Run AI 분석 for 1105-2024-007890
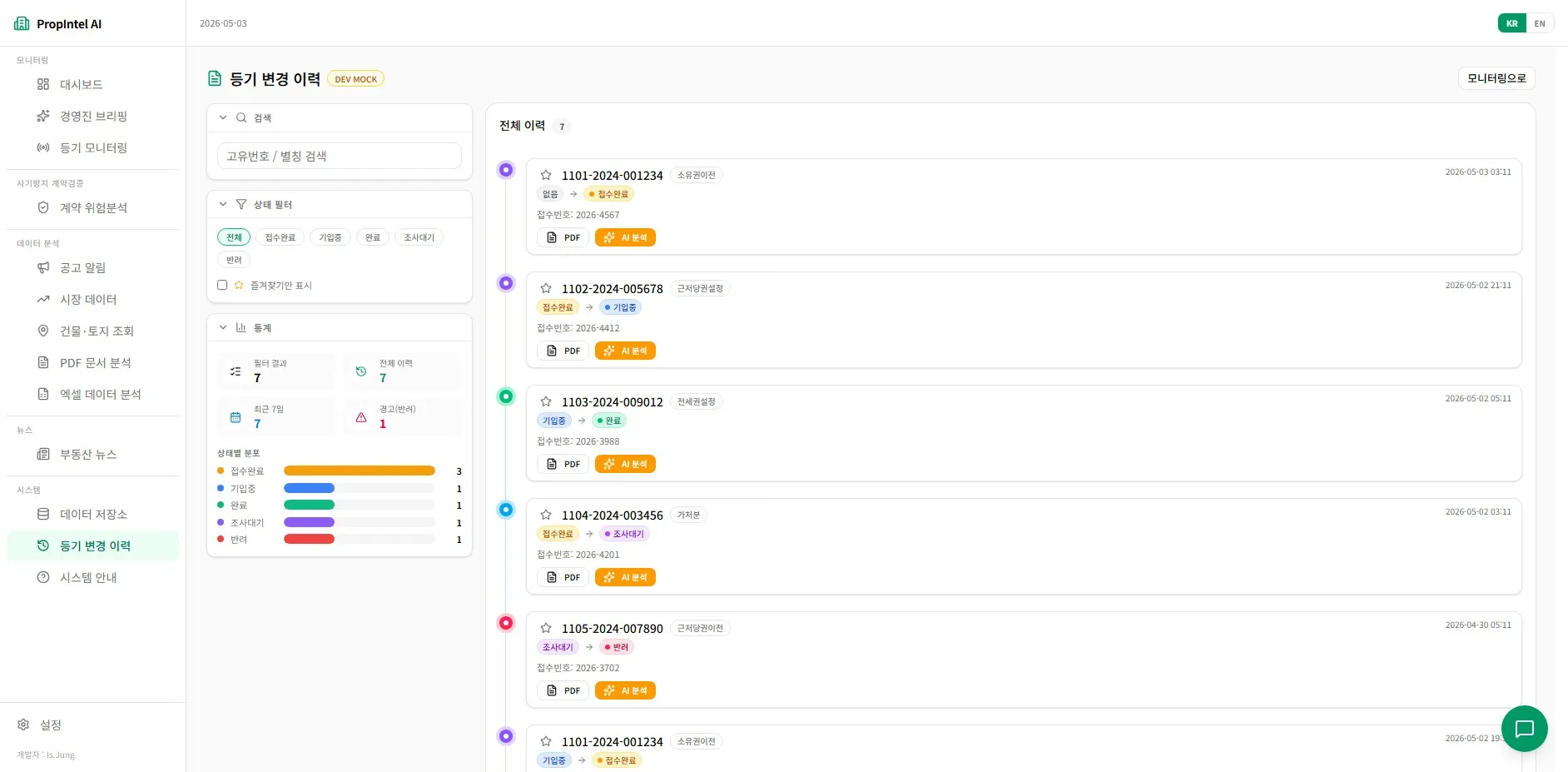The width and height of the screenshot is (1568, 772). pyautogui.click(x=625, y=690)
